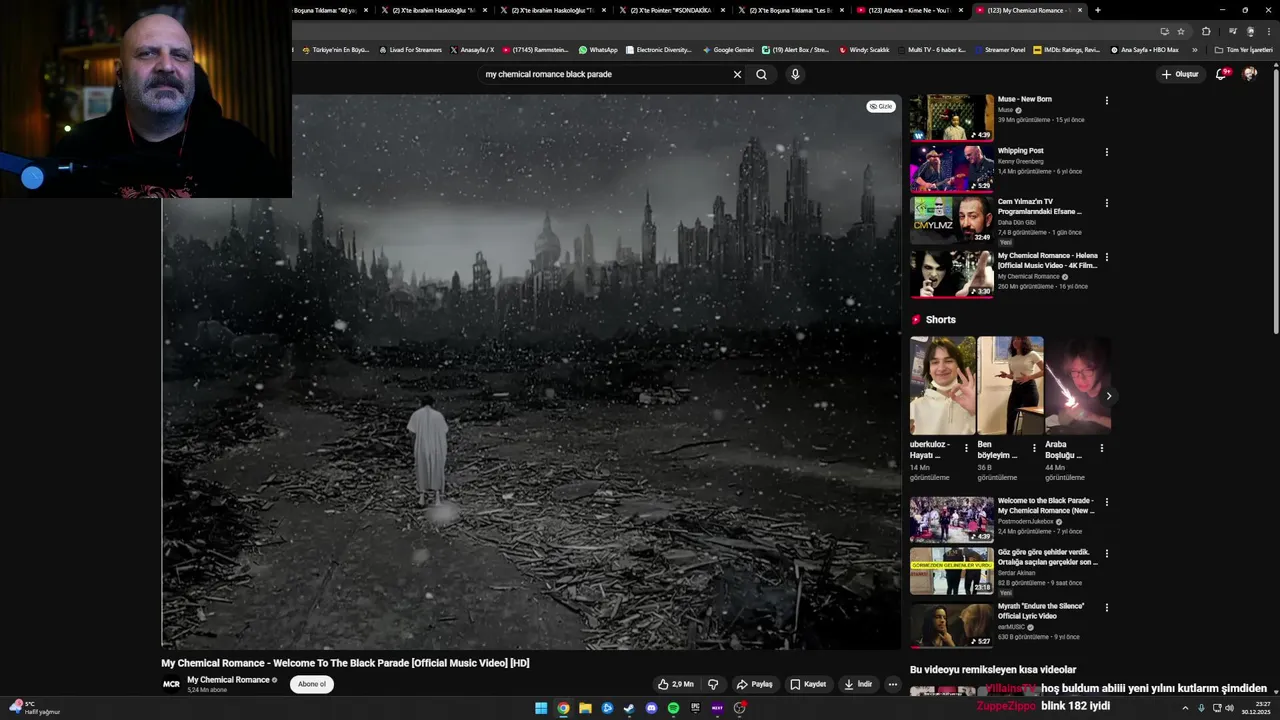Open the Oluştur create menu
This screenshot has width=1280, height=720.
click(1180, 74)
